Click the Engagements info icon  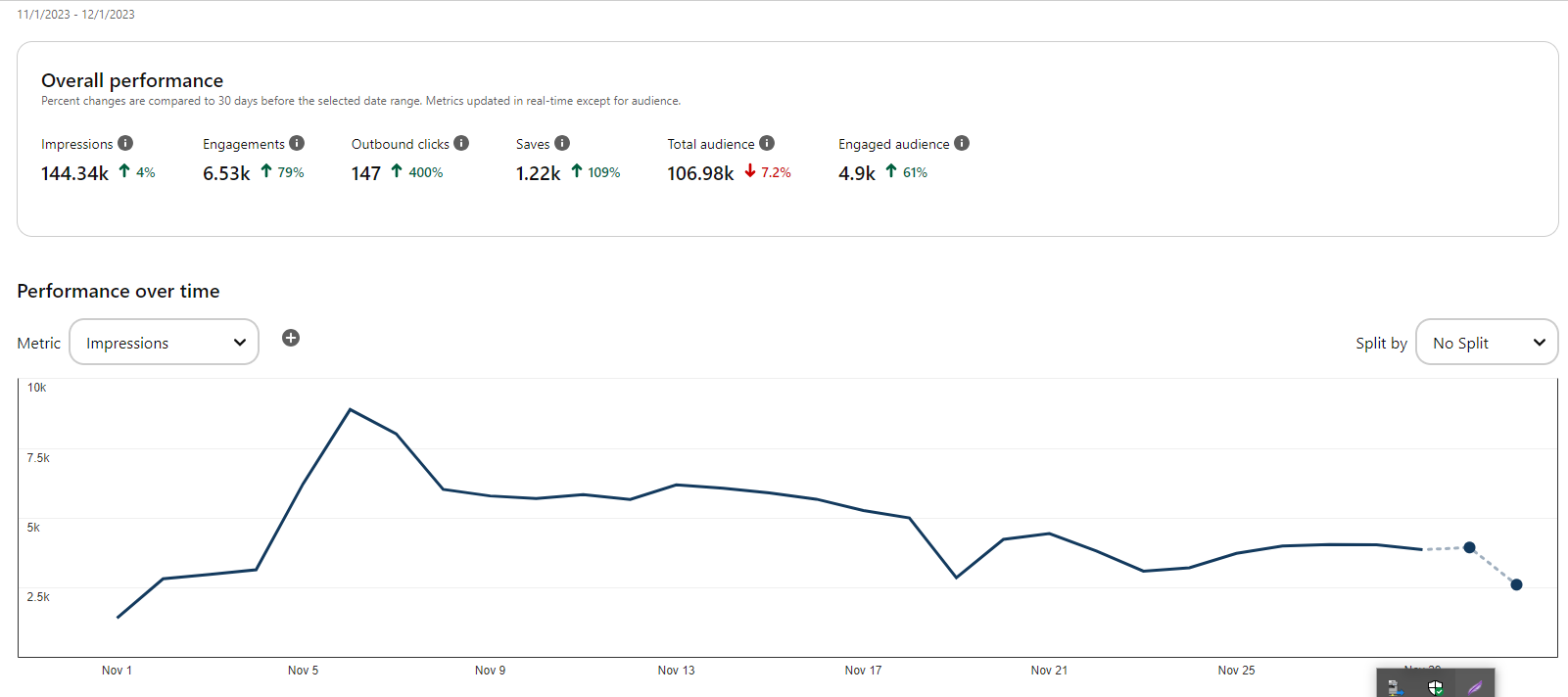click(x=297, y=143)
